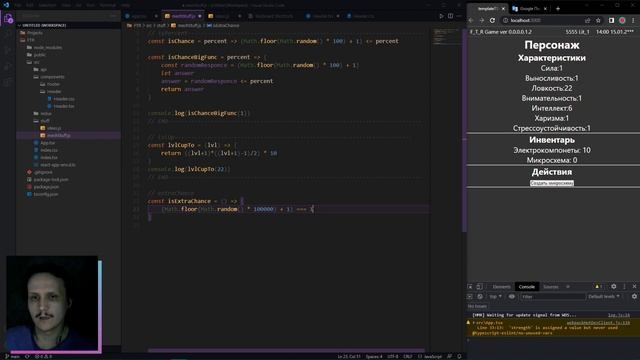This screenshot has width=640, height=360.
Task: Switch to the Console DevTools tab
Action: point(527,287)
